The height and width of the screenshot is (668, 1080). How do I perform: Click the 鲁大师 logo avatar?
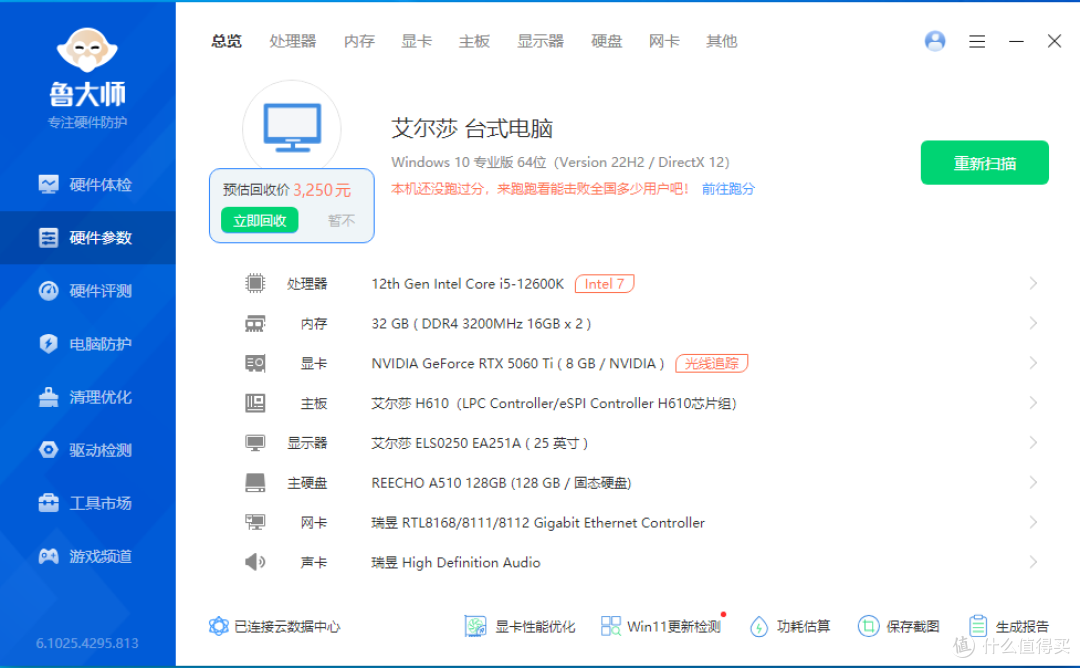point(87,50)
